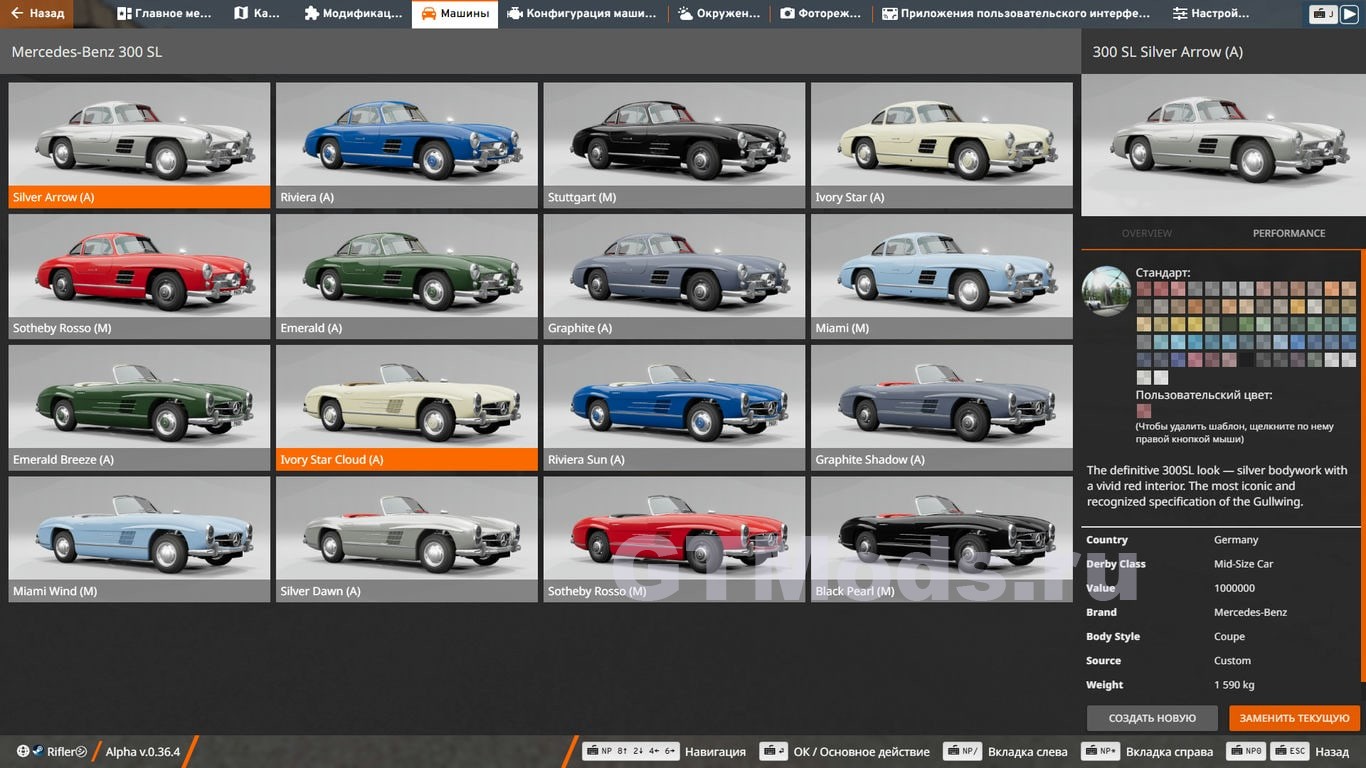The height and width of the screenshot is (768, 1366).
Task: Click the Назад label in bottom bar
Action: tap(1332, 752)
